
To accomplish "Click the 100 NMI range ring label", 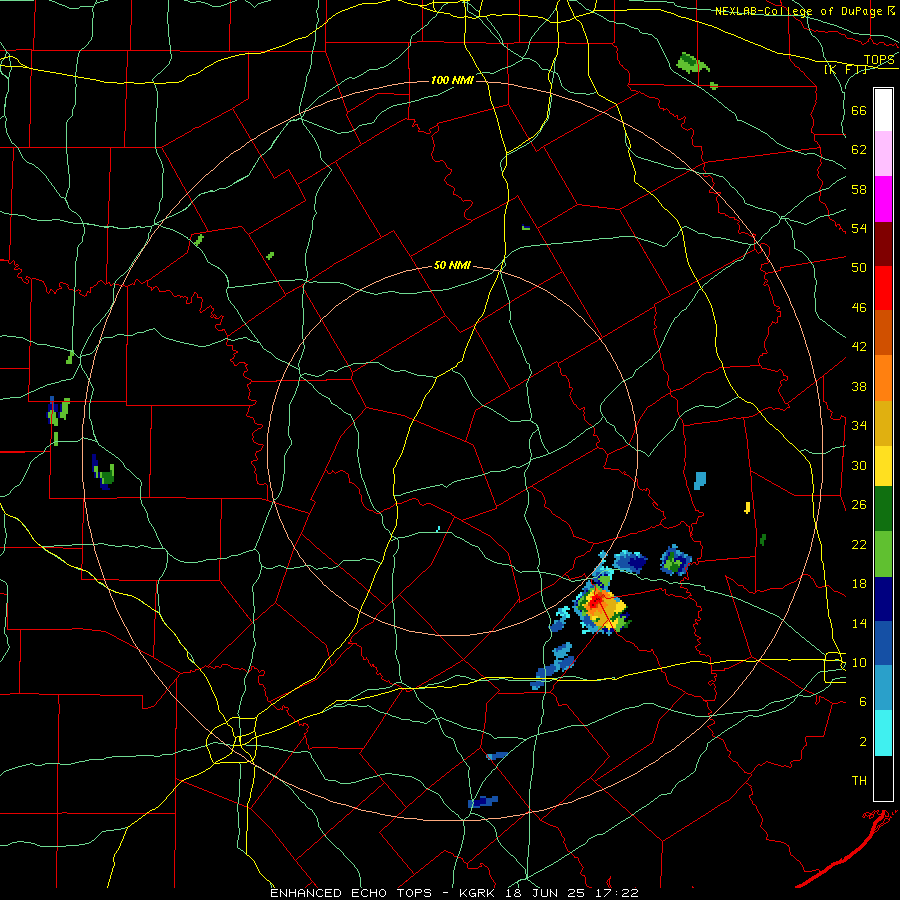I will click(x=452, y=80).
